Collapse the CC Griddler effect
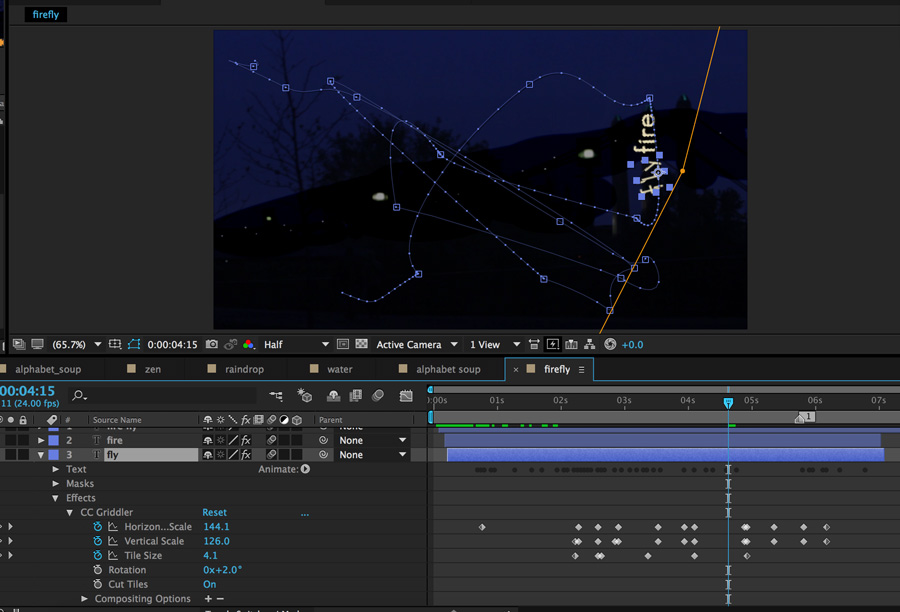The image size is (900, 612). [69, 512]
